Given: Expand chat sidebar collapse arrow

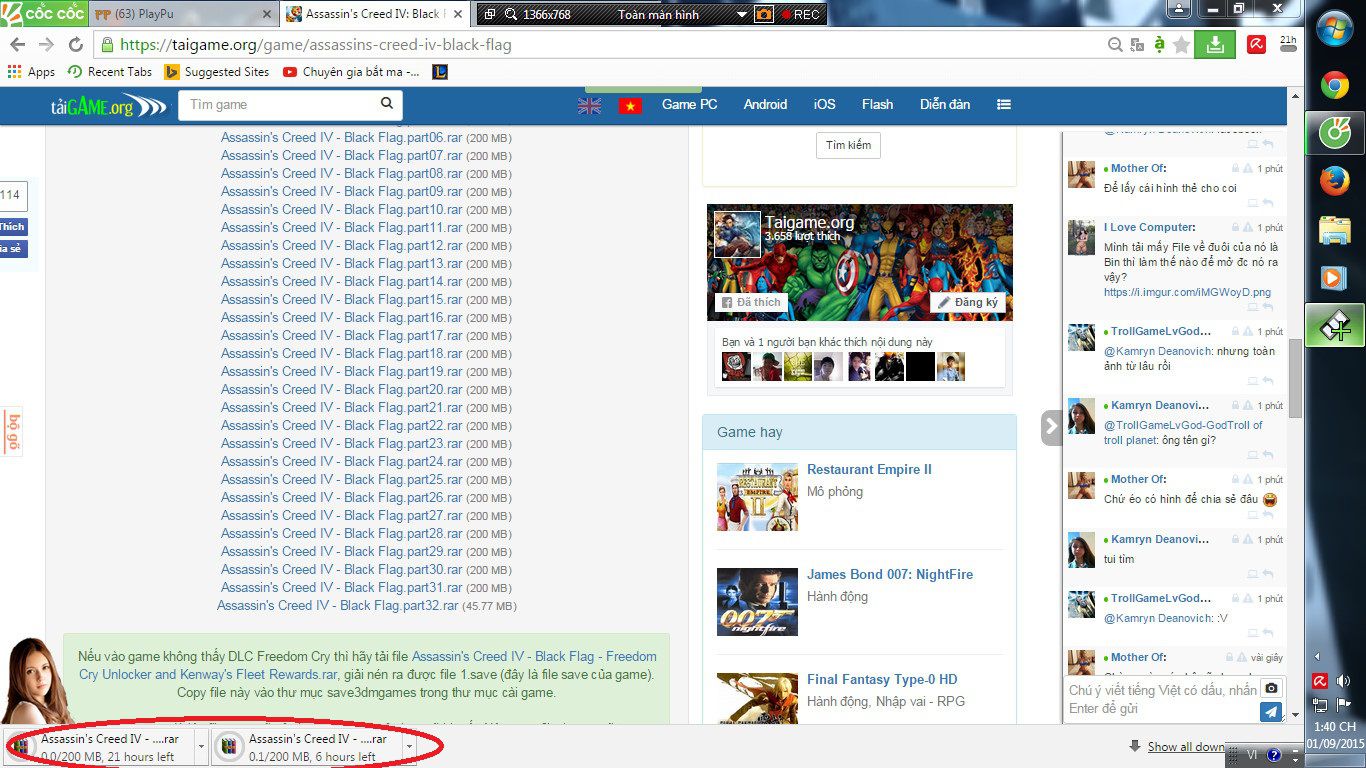Looking at the screenshot, I should pos(1050,427).
